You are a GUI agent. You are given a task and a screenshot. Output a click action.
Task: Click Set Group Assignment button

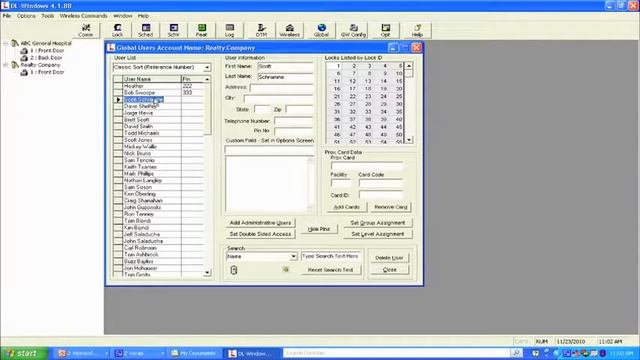point(378,223)
